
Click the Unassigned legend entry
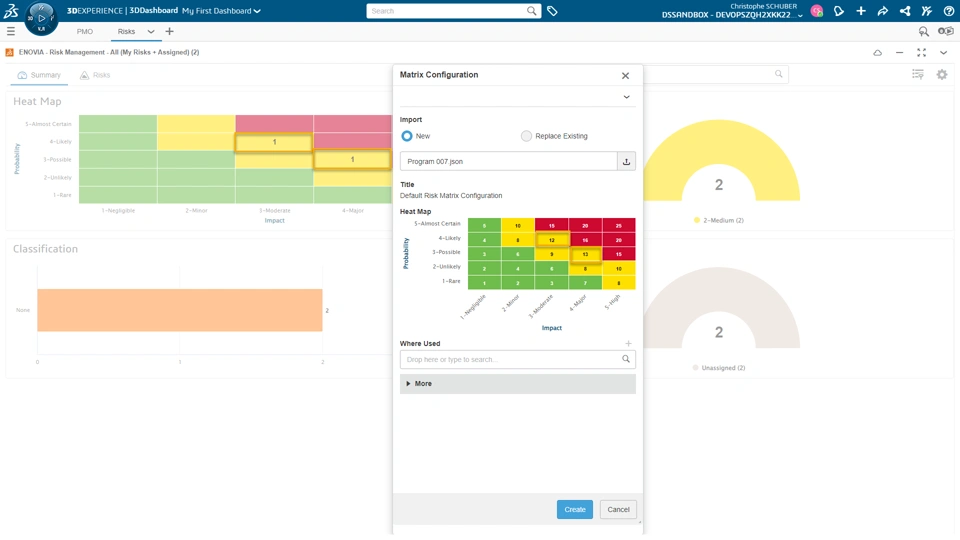tap(719, 368)
